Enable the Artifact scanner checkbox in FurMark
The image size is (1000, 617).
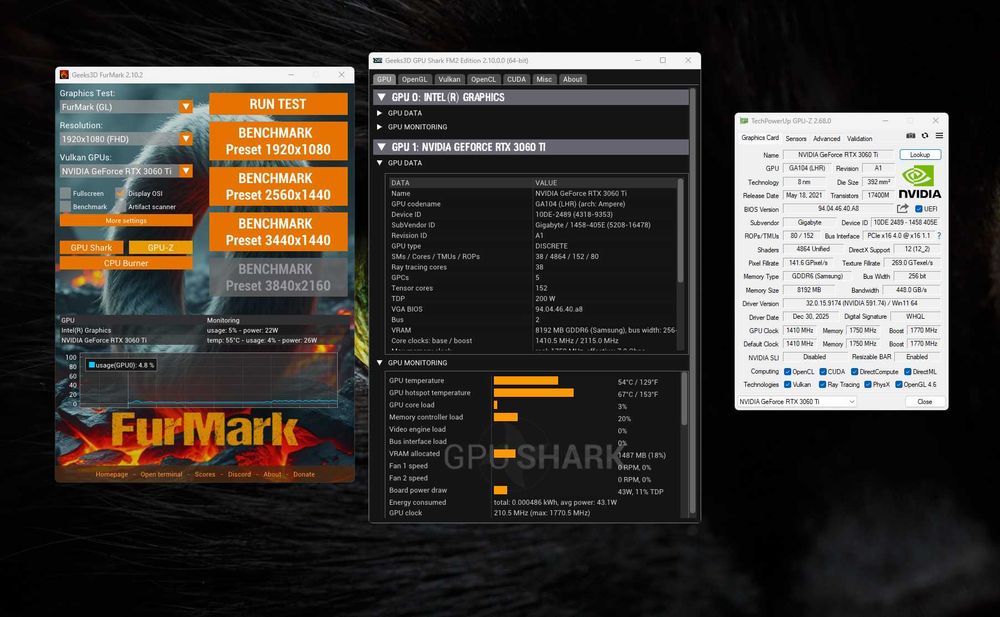coord(121,207)
